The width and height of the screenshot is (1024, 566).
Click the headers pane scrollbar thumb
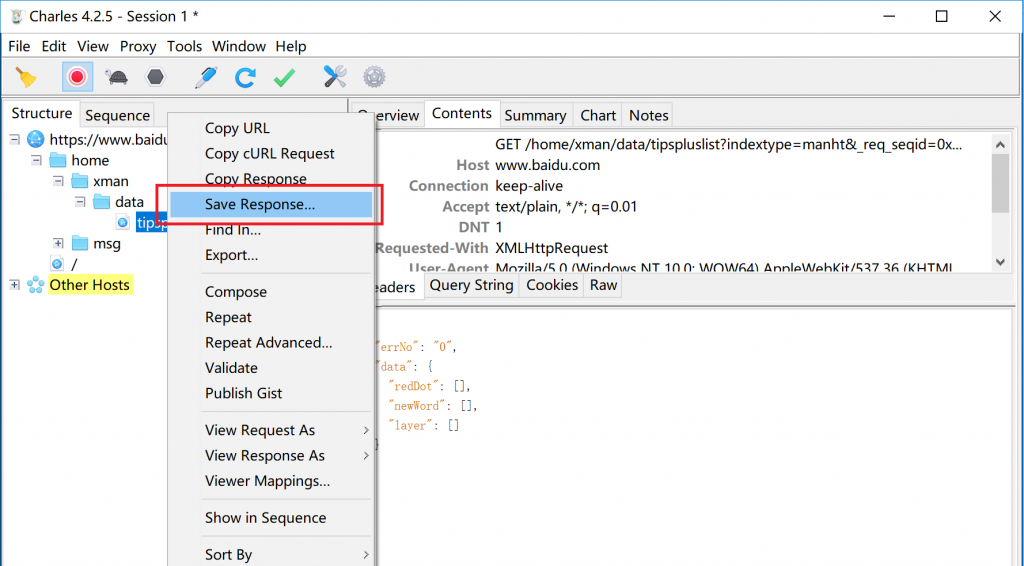(1000, 183)
